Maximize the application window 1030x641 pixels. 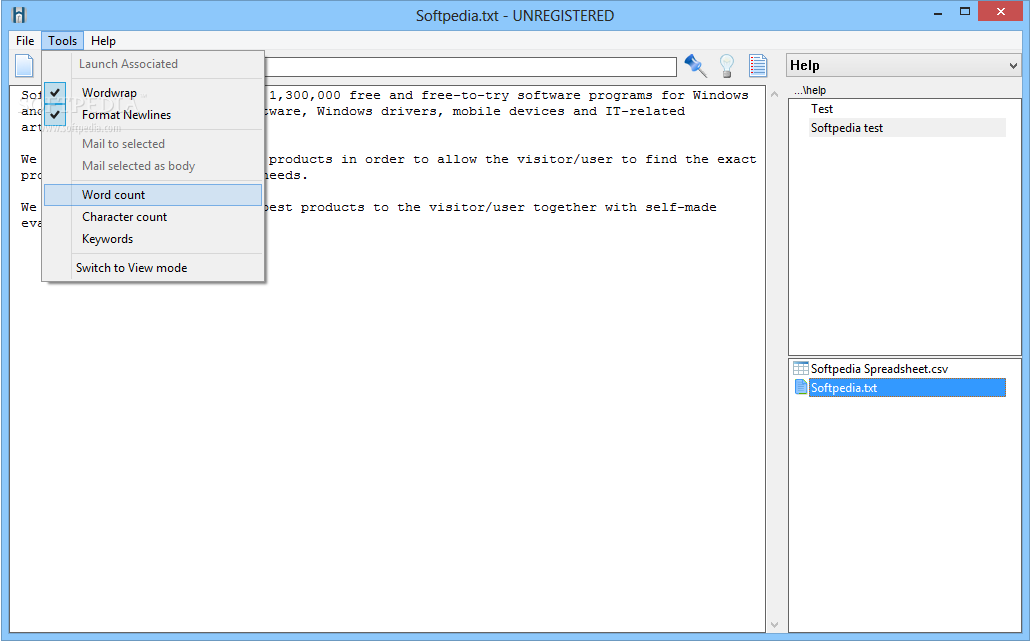click(x=964, y=11)
